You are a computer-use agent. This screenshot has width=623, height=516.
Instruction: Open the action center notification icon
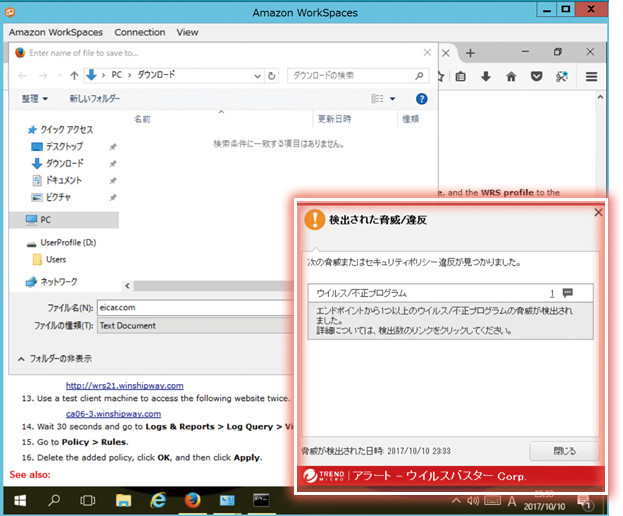point(586,502)
